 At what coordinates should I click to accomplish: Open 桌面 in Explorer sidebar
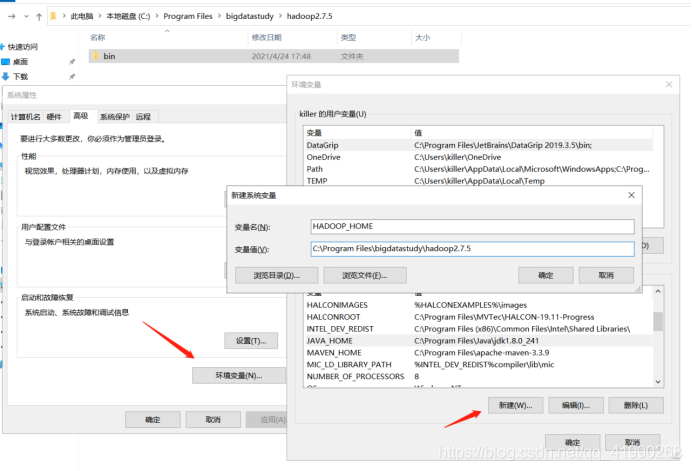click(x=20, y=62)
